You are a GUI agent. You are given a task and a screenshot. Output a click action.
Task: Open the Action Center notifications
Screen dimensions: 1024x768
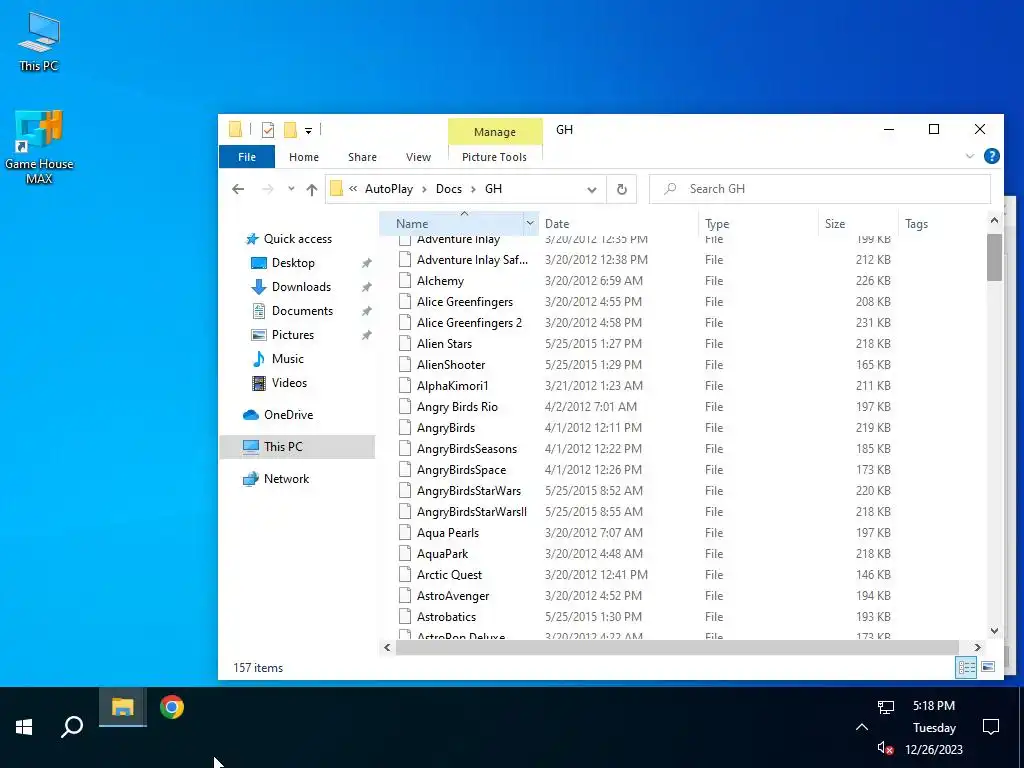pos(991,727)
